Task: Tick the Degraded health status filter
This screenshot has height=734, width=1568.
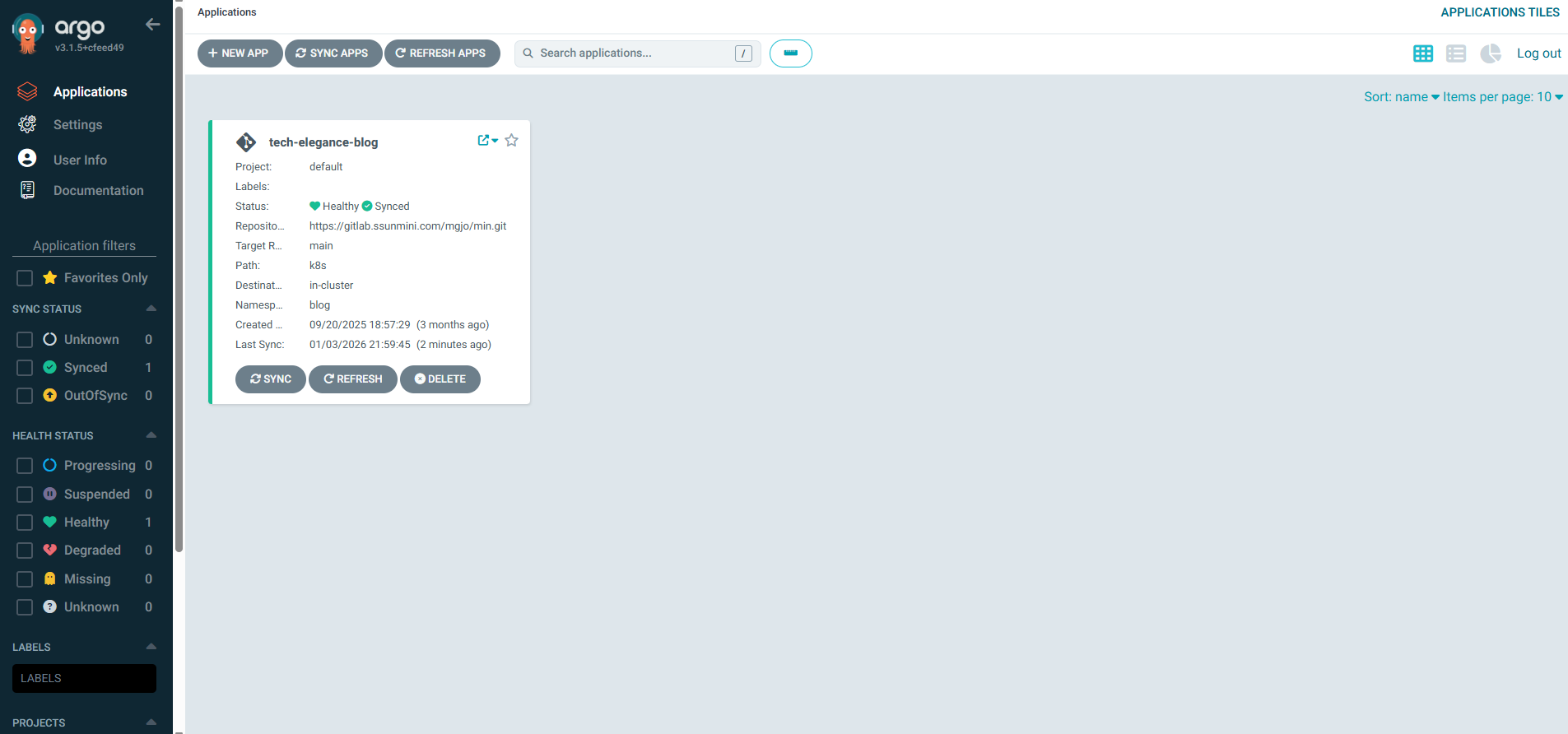Action: (x=25, y=550)
